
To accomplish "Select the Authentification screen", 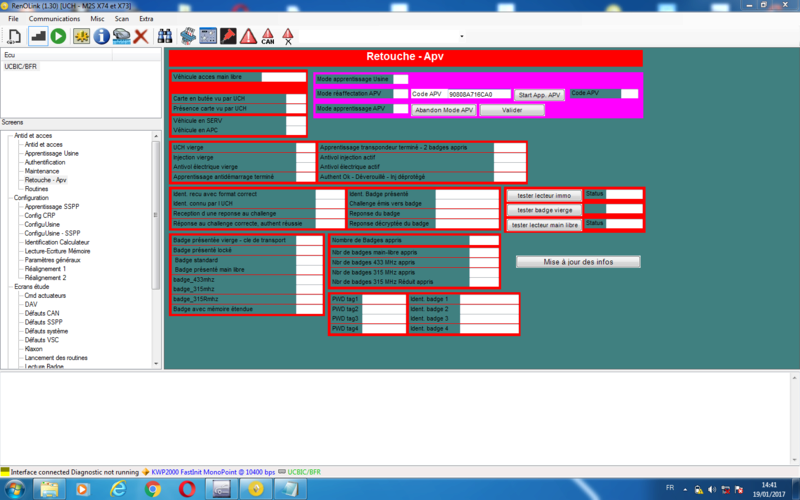I will [x=45, y=162].
